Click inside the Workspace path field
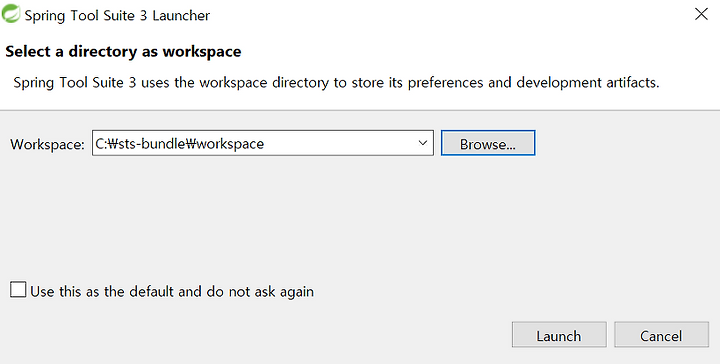Screen dimensions: 720x364 (263, 143)
